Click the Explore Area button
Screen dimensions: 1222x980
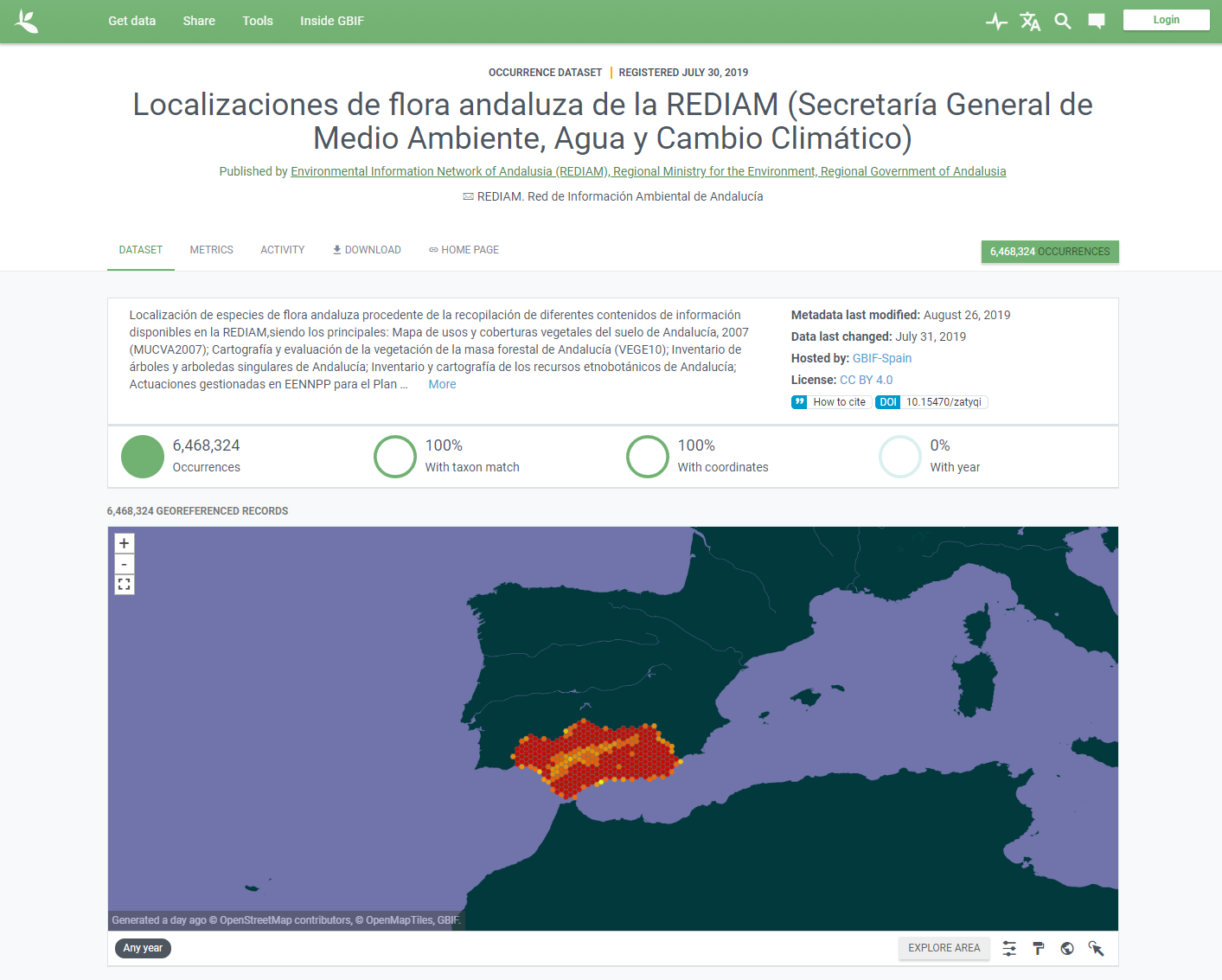tap(944, 948)
